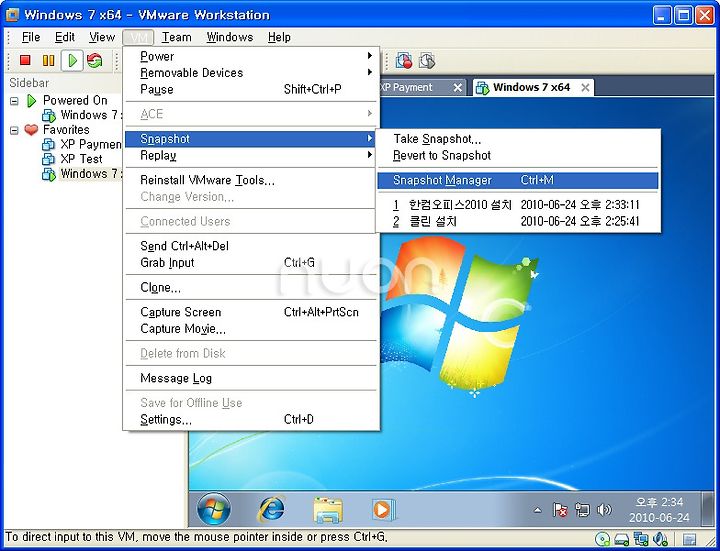Select snapshot 2 클린 설치

coord(518,221)
